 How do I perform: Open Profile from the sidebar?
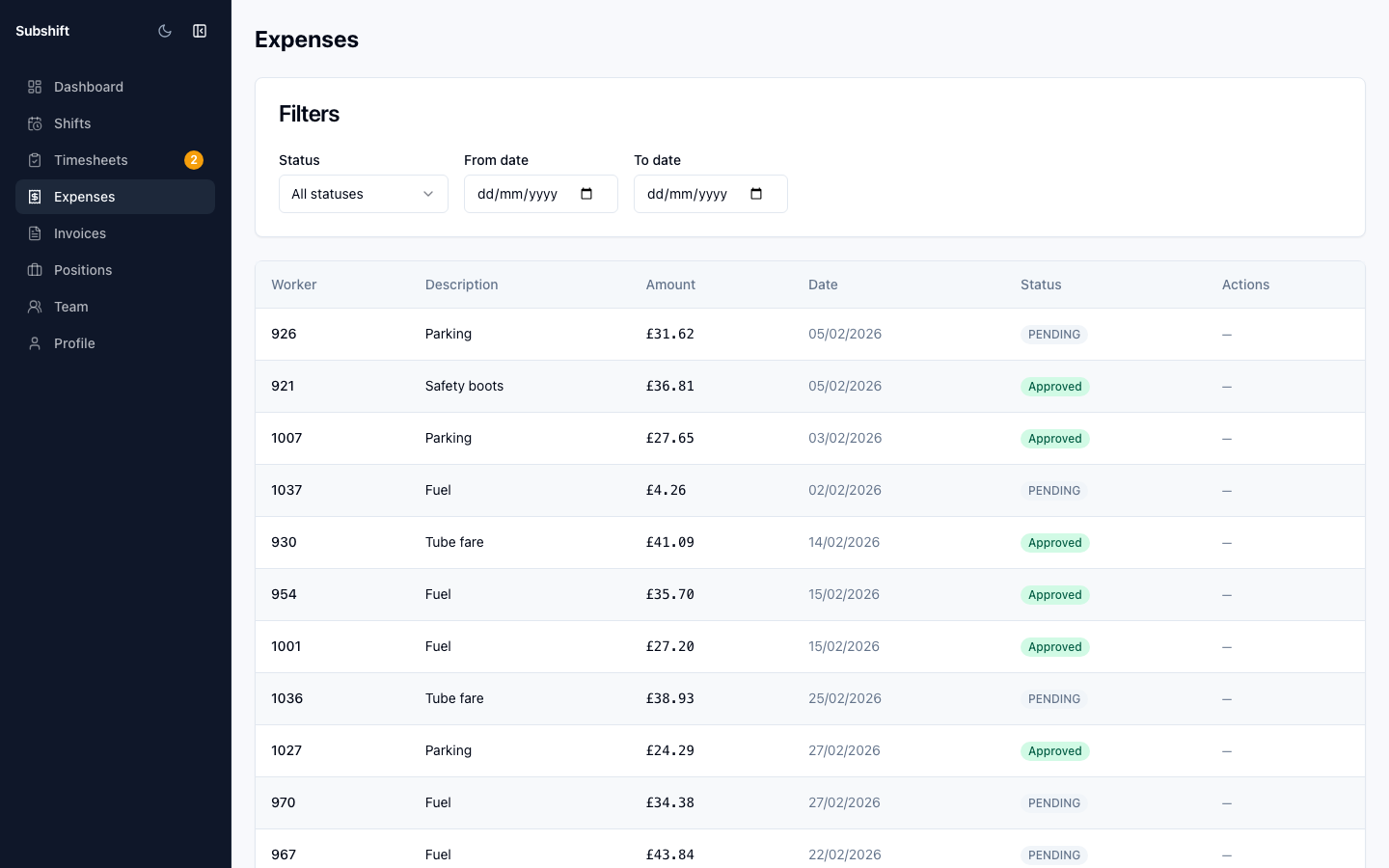coord(115,343)
